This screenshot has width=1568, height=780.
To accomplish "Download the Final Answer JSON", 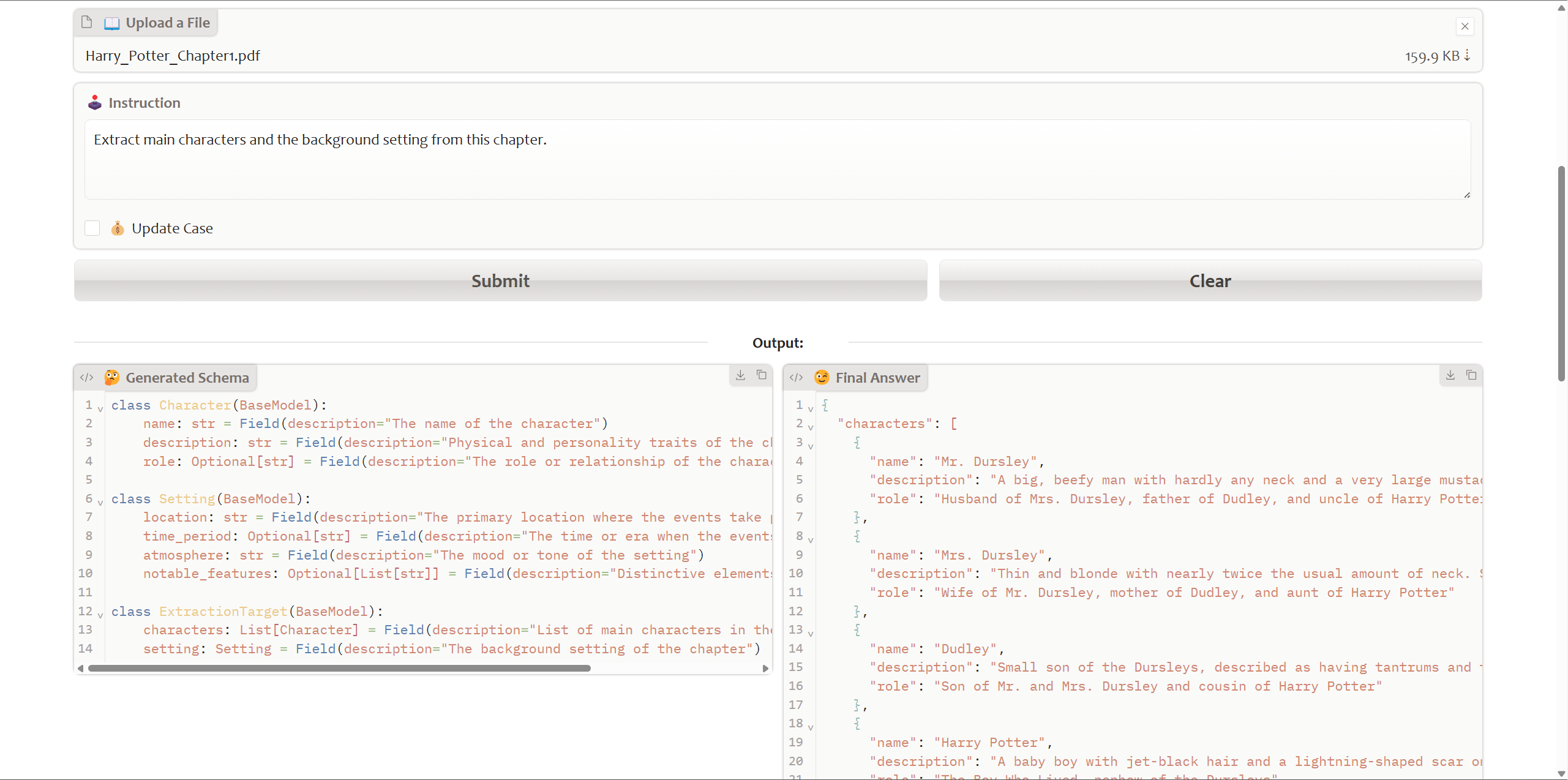I will pos(1450,375).
